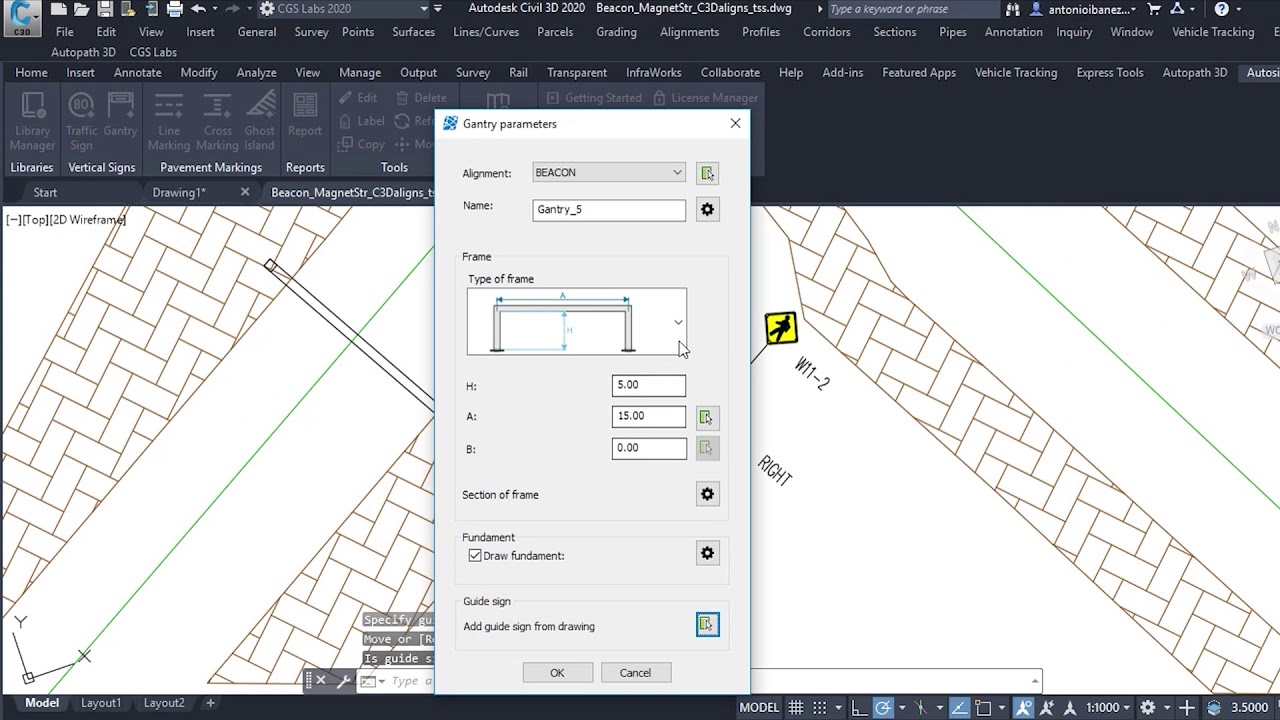
Task: Expand undo history dropdown arrow
Action: (x=217, y=9)
